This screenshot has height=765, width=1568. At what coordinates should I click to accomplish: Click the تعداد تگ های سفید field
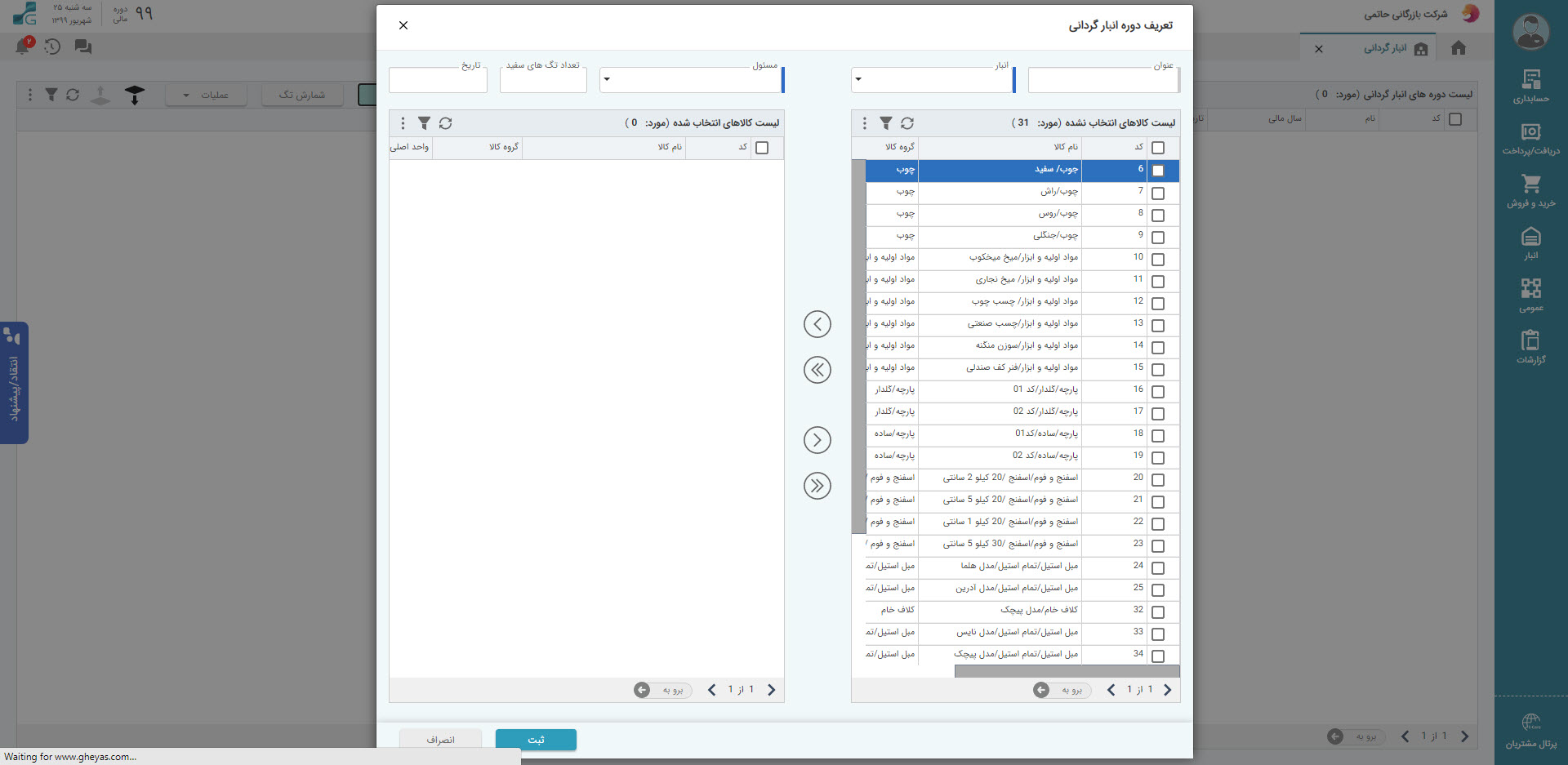(543, 79)
